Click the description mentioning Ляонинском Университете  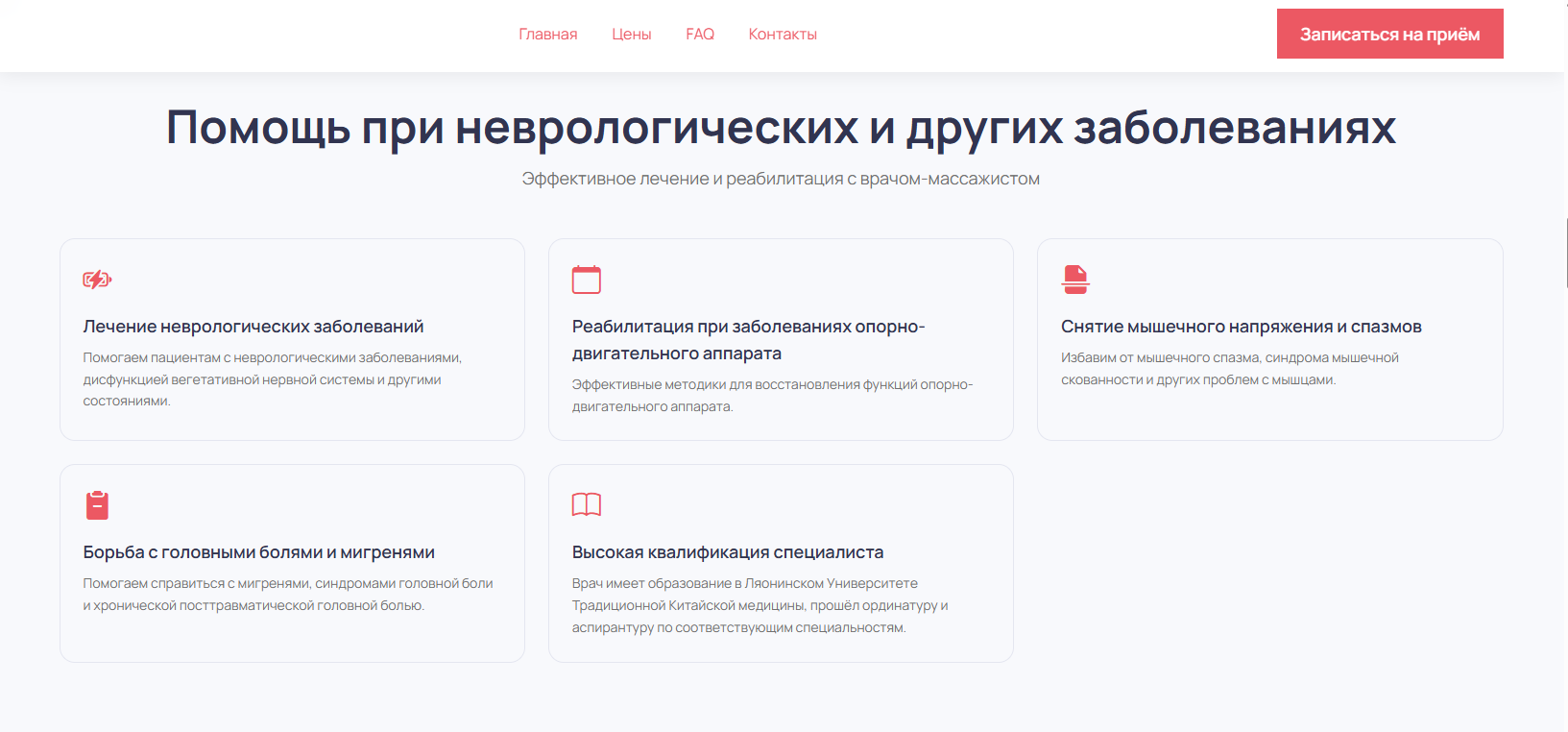pyautogui.click(x=760, y=605)
